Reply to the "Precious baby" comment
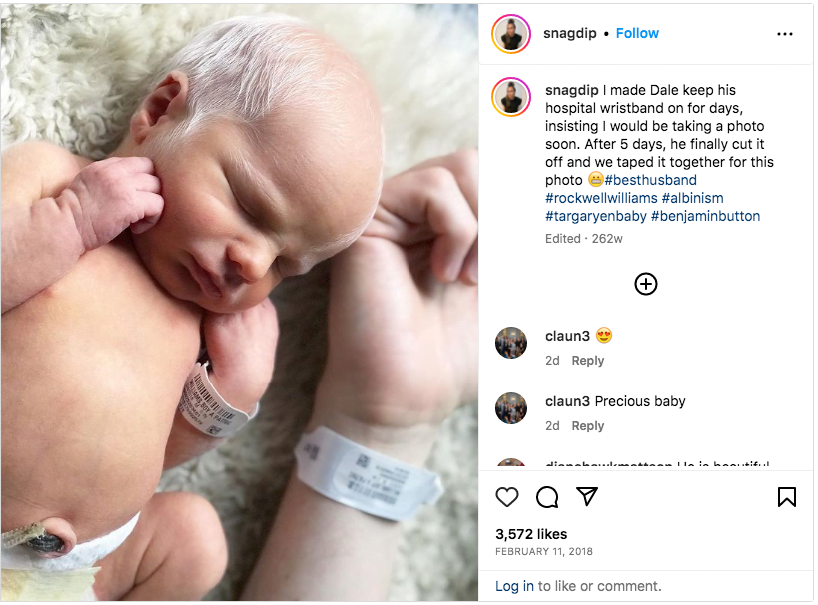Viewport: 818px width, 605px height. 587,426
